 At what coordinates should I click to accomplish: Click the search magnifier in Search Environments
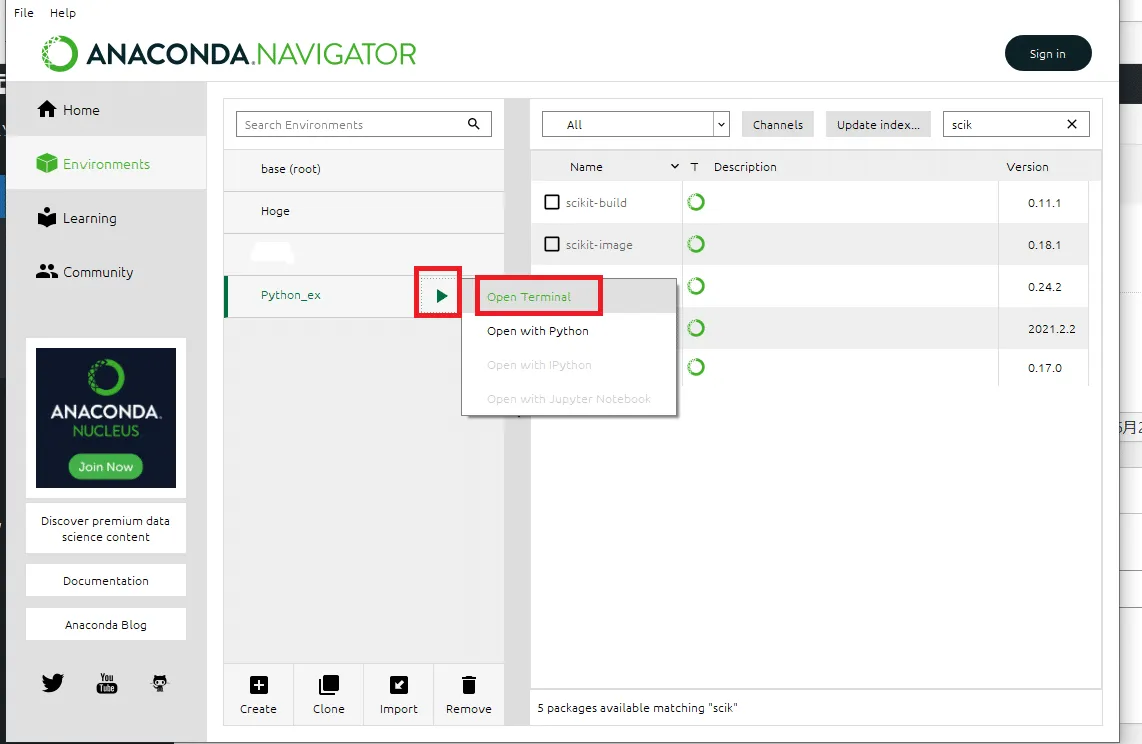tap(473, 124)
